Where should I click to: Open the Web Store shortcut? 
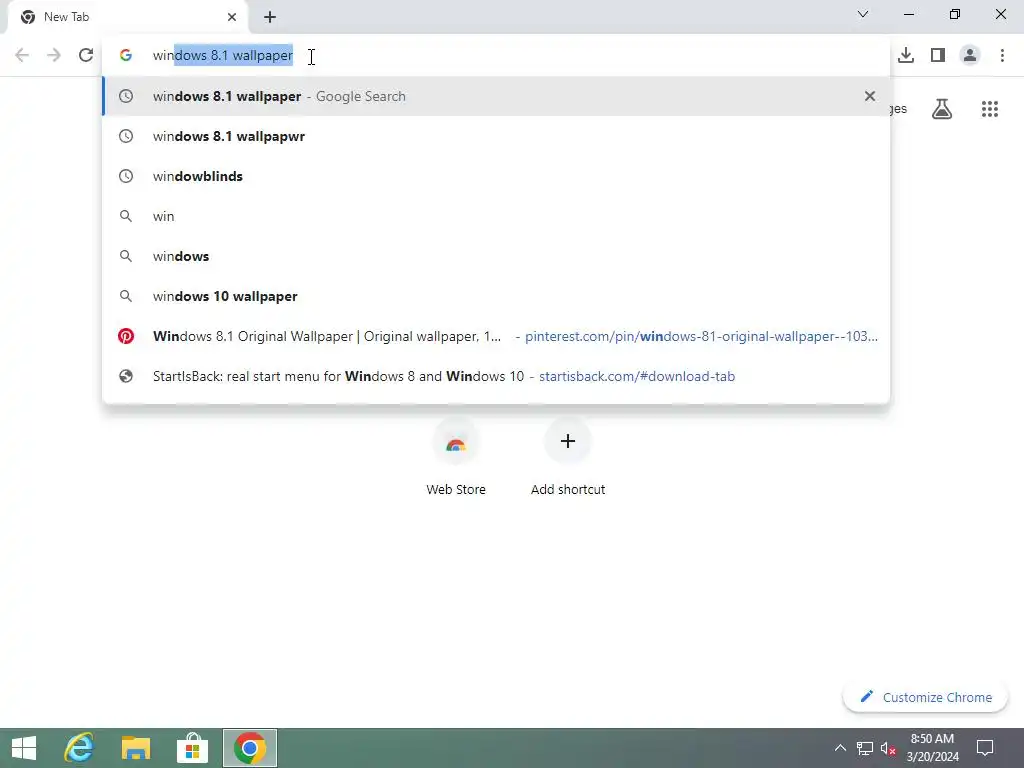click(x=456, y=457)
